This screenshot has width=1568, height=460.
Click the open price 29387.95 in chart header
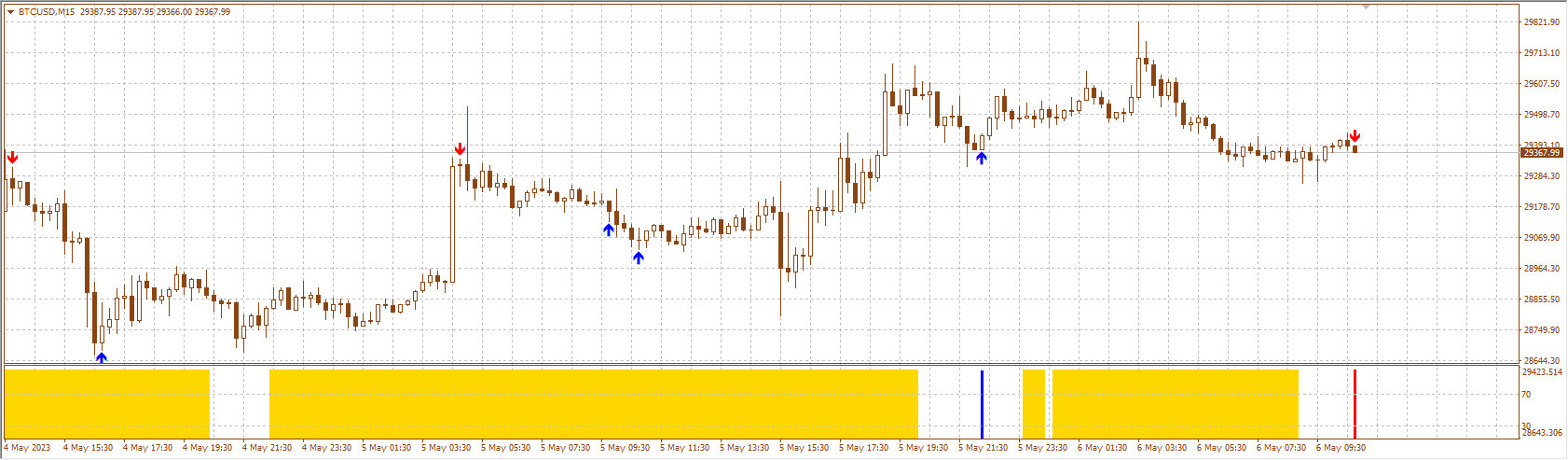point(98,12)
